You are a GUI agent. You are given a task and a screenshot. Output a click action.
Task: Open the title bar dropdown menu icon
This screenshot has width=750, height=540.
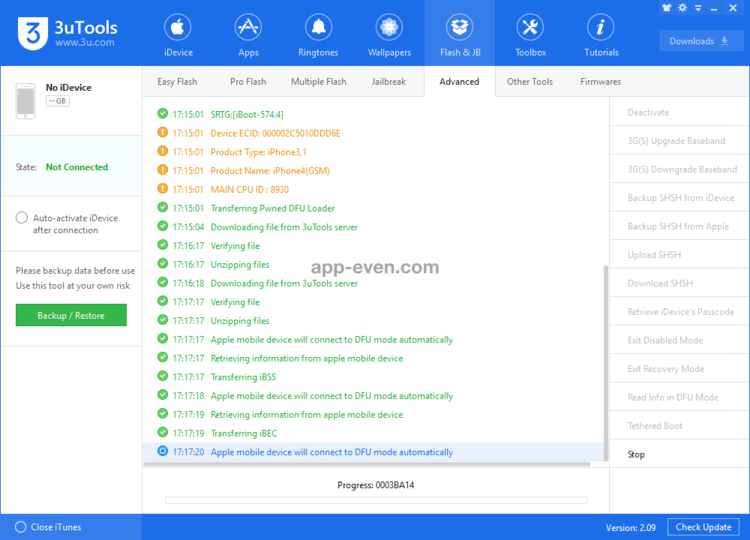[x=698, y=8]
